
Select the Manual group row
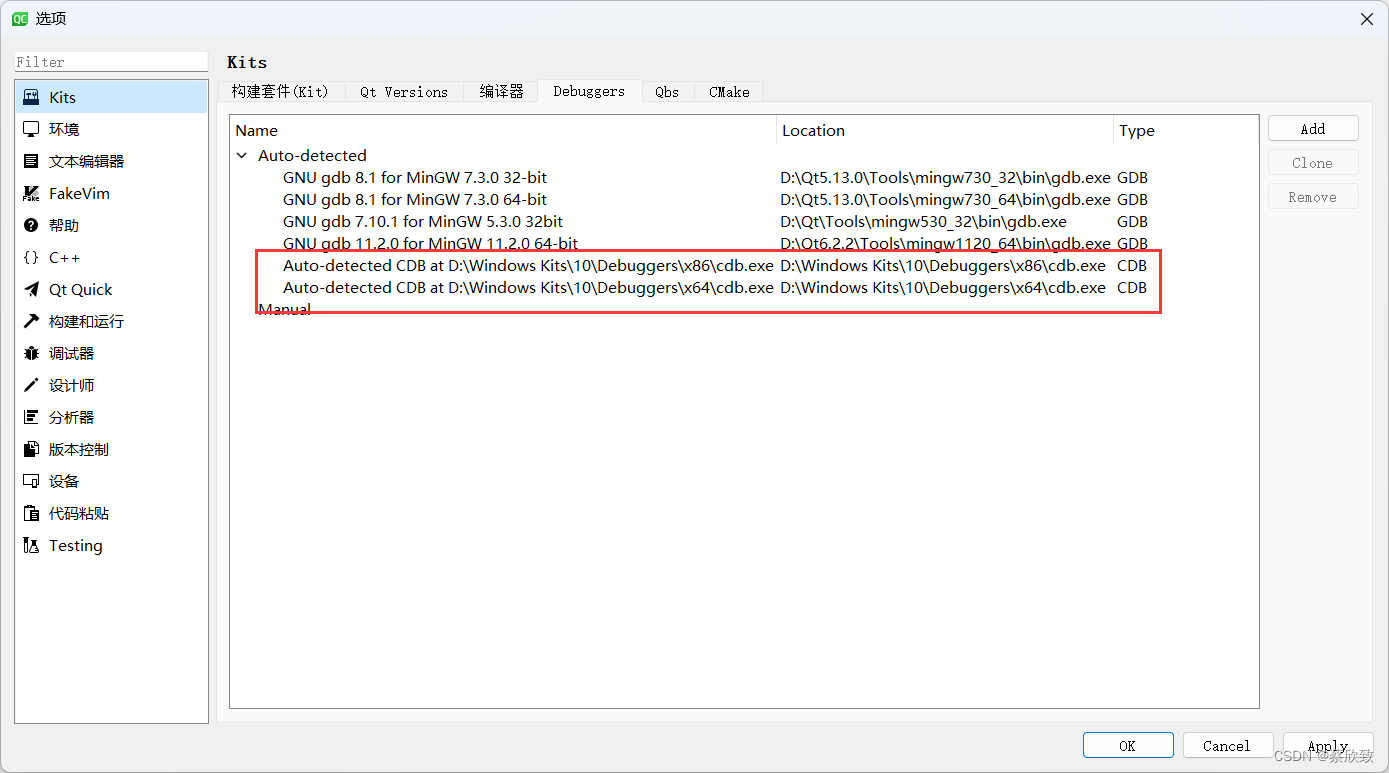tap(284, 309)
